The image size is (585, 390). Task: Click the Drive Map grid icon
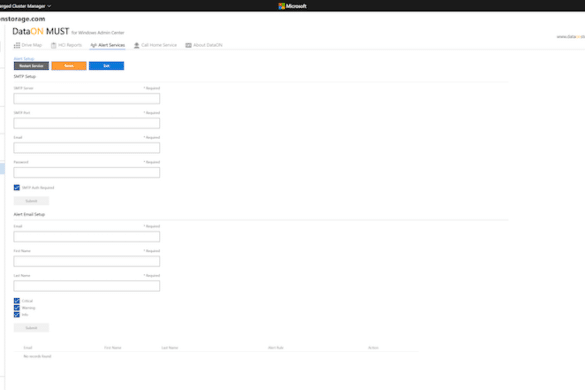(17, 45)
